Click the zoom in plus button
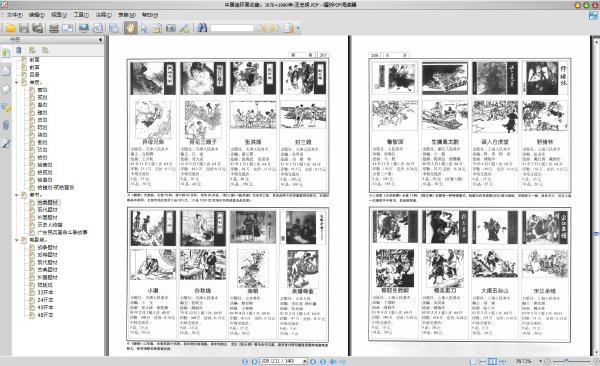Image resolution: width=600 pixels, height=366 pixels. pos(596,361)
